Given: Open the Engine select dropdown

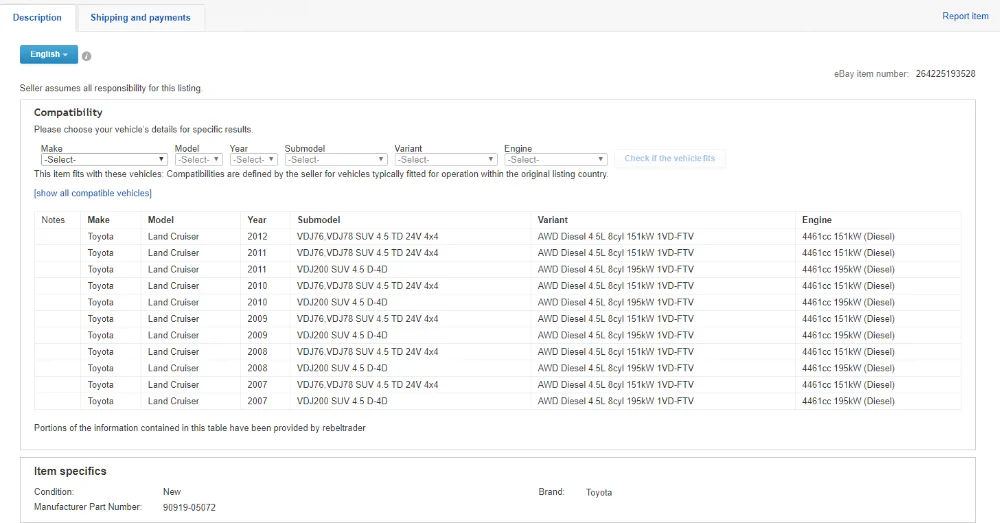Looking at the screenshot, I should pos(555,159).
